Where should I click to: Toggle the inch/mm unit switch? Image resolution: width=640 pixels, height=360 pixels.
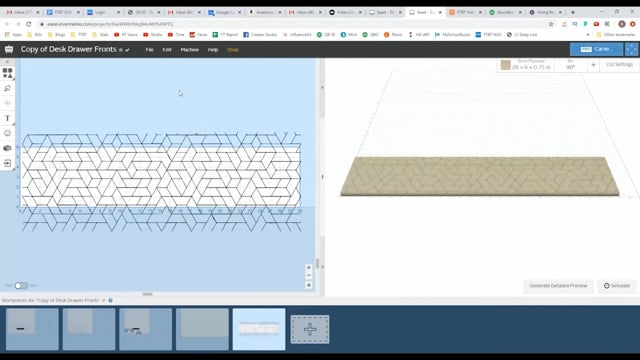pyautogui.click(x=21, y=286)
